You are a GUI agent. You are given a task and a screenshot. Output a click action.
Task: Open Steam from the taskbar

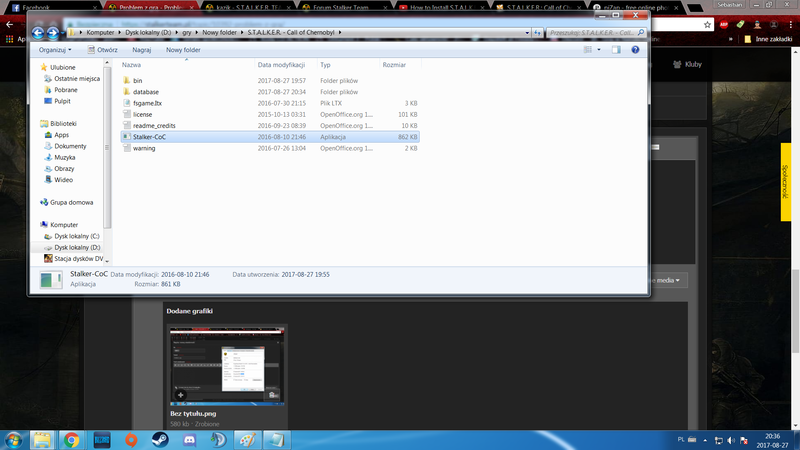(160, 438)
